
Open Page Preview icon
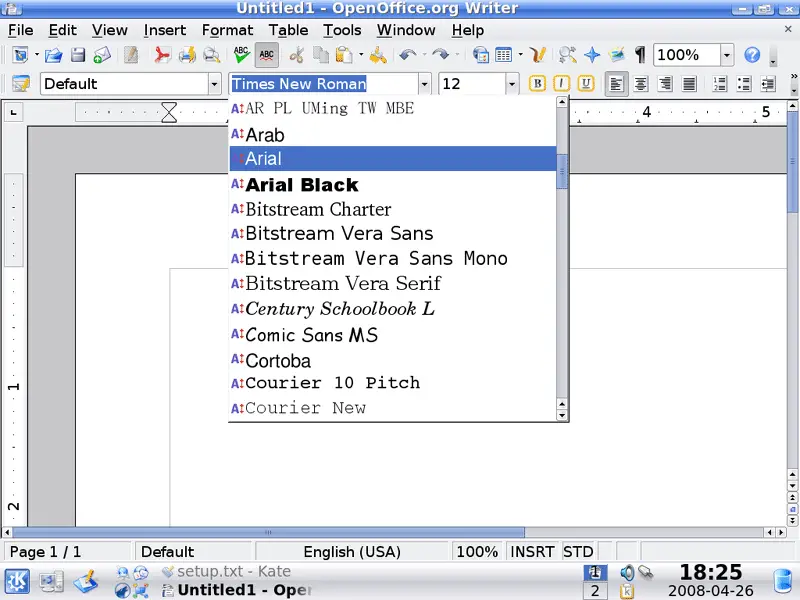(x=211, y=55)
